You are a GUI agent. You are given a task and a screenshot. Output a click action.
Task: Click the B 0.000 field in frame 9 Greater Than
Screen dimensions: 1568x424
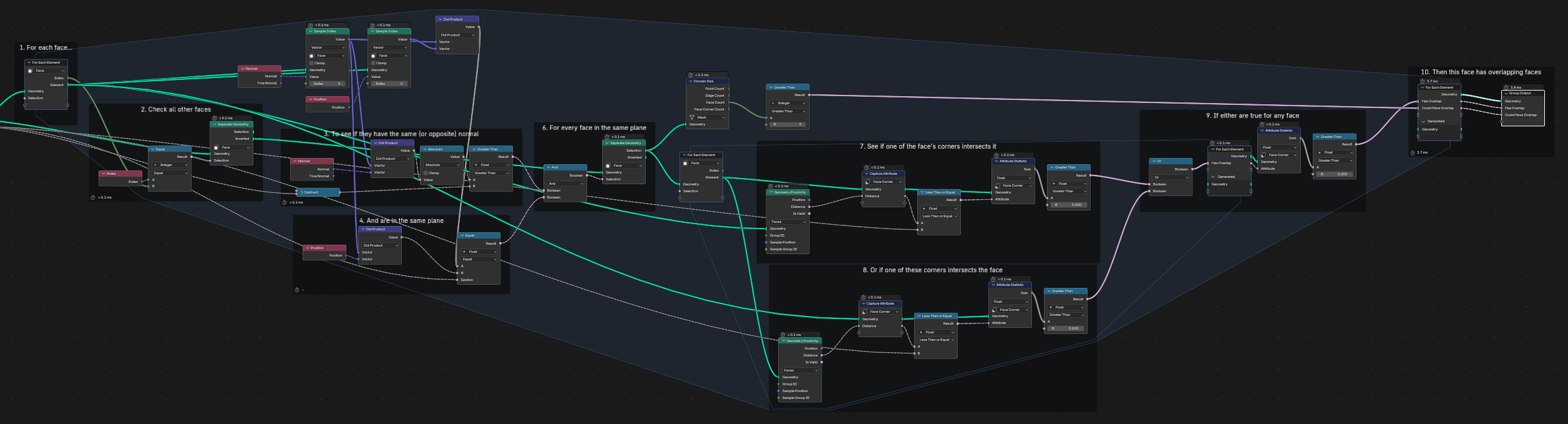[1335, 174]
